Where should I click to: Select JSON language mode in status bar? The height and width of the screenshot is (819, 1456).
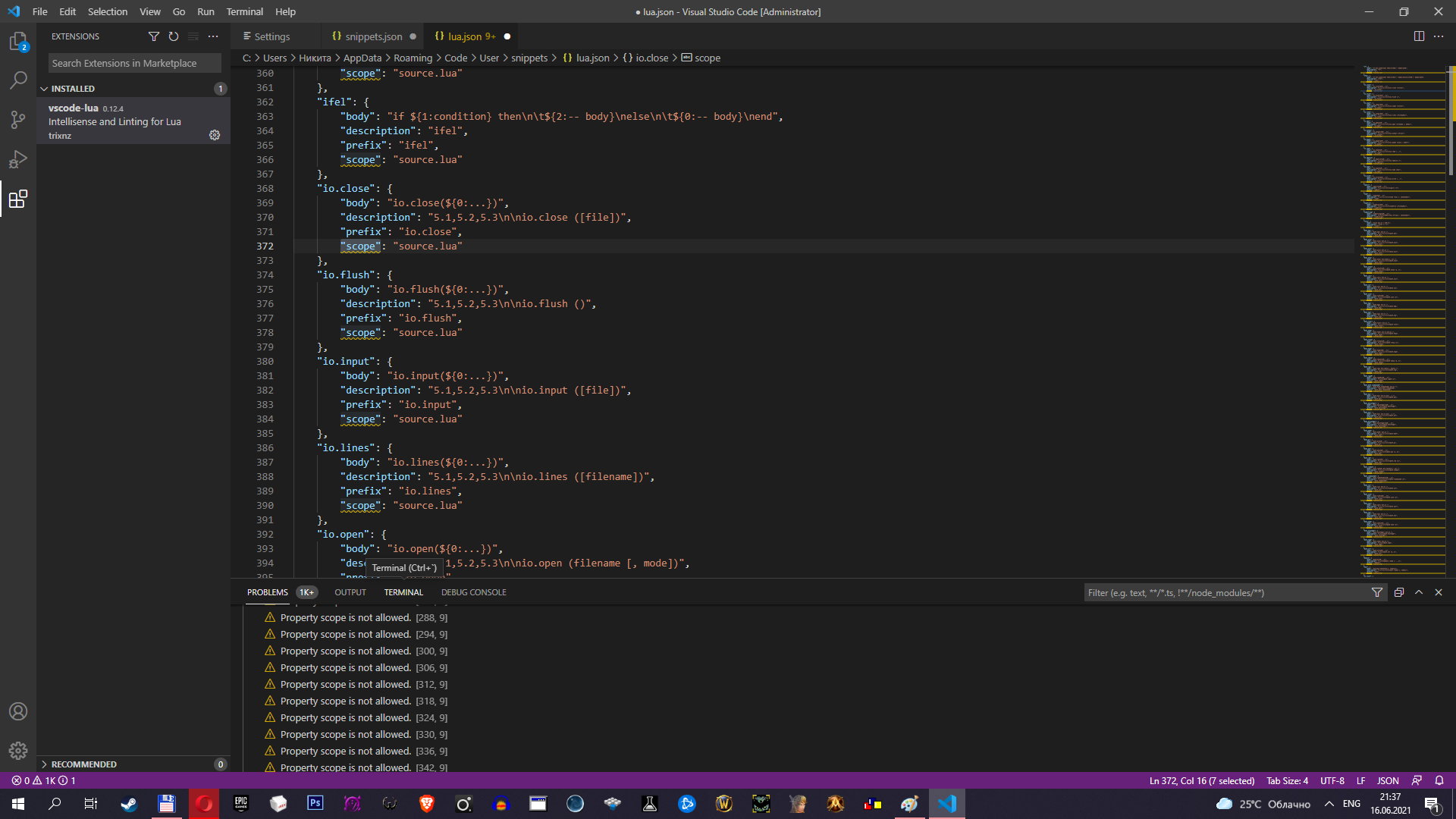coord(1388,780)
